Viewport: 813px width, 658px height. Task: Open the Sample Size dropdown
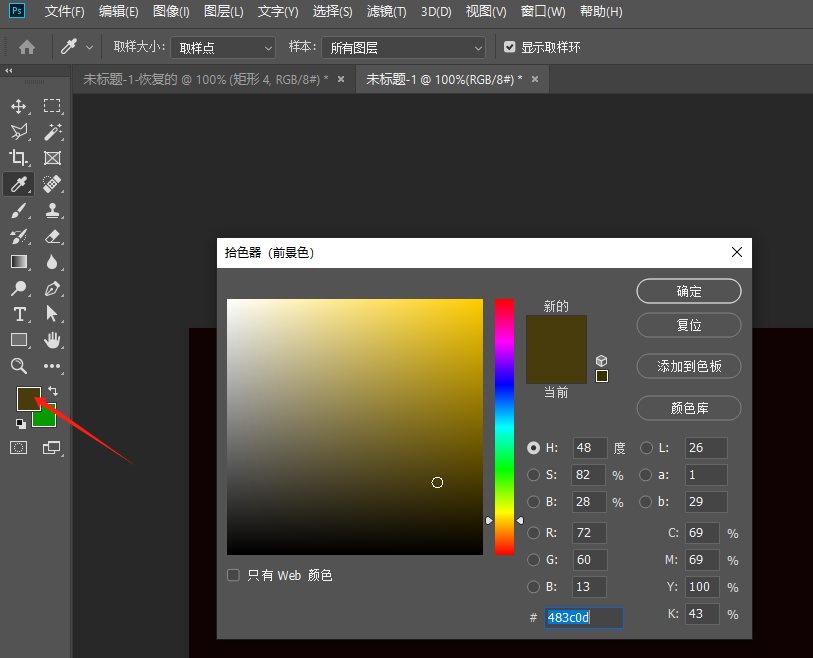[x=223, y=48]
